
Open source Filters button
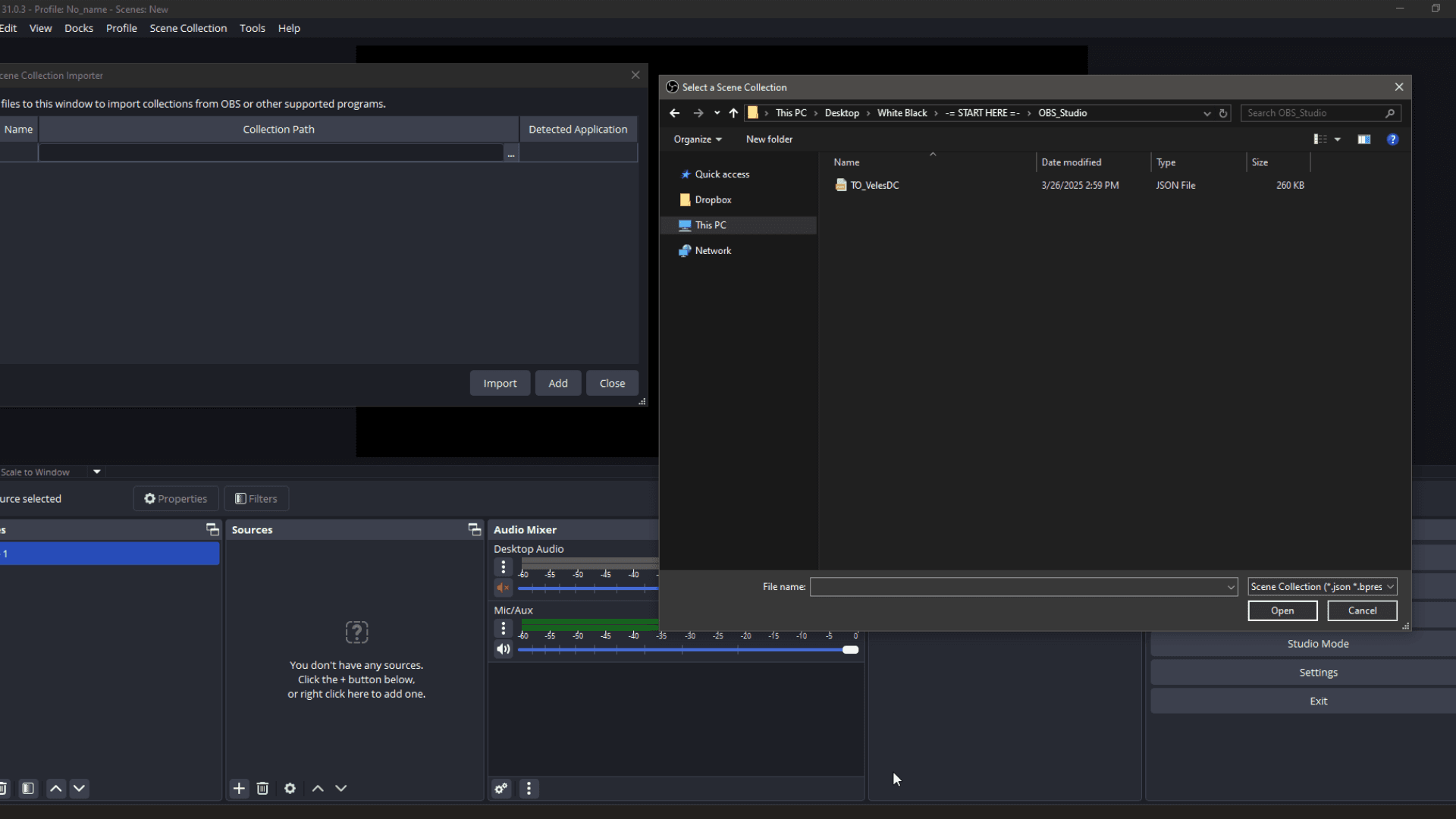(x=256, y=499)
